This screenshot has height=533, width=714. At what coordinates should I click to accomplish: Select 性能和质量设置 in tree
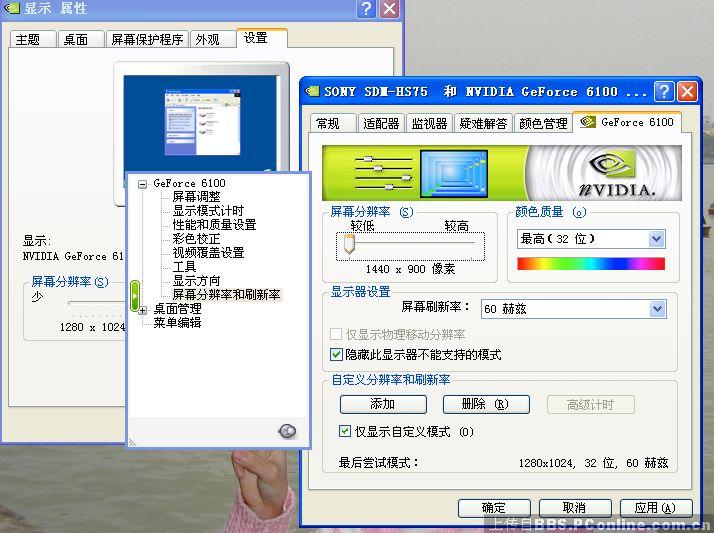click(214, 225)
